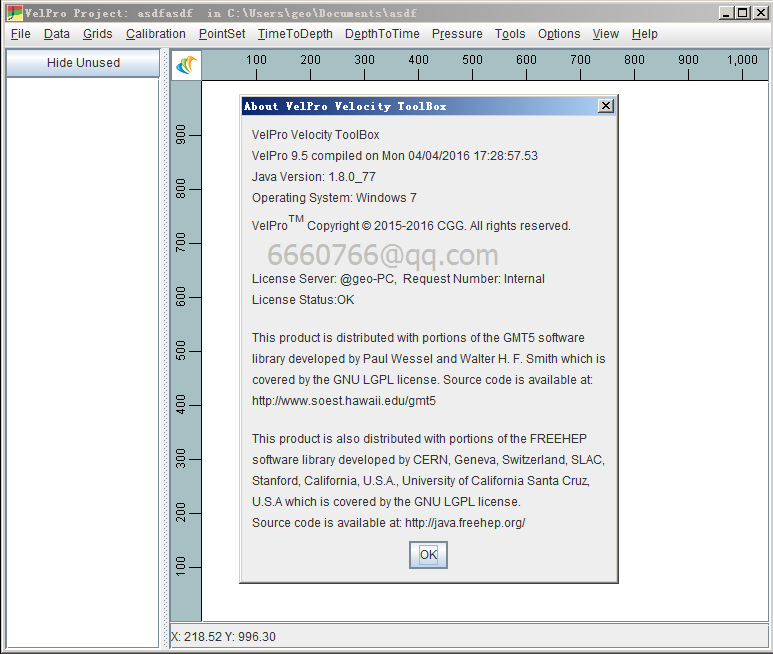
Task: Click the 900 mark on vertical ruler
Action: (181, 135)
